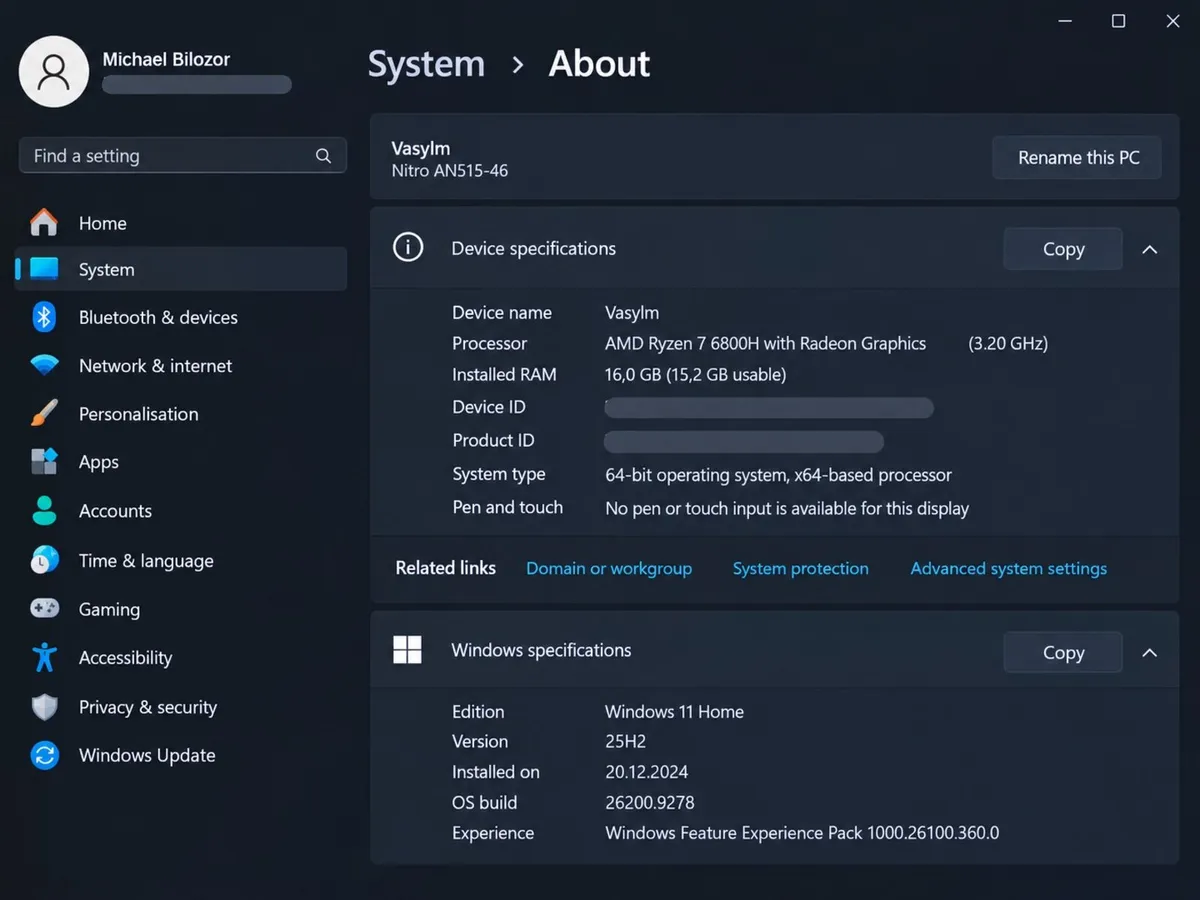Click the Nitro AN515-46 model text
Screen dimensions: 1200x900
pyautogui.click(x=450, y=171)
